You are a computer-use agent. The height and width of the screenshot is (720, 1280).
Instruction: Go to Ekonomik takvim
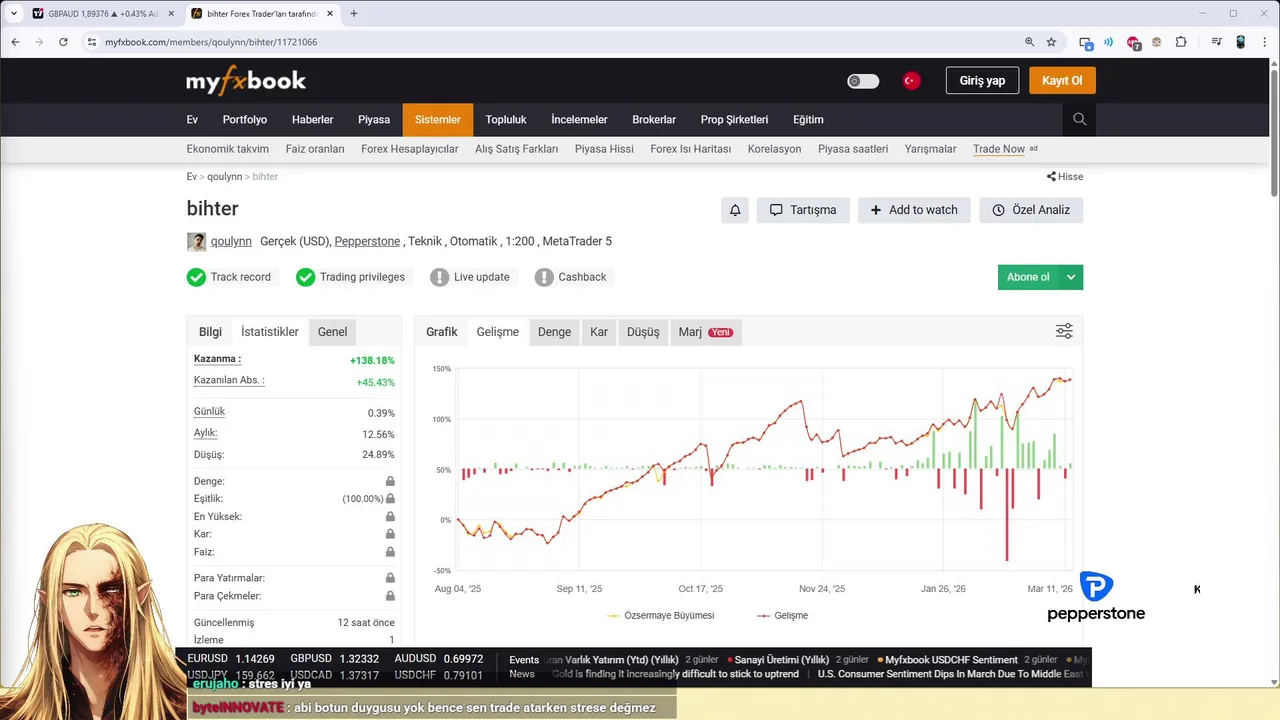227,149
